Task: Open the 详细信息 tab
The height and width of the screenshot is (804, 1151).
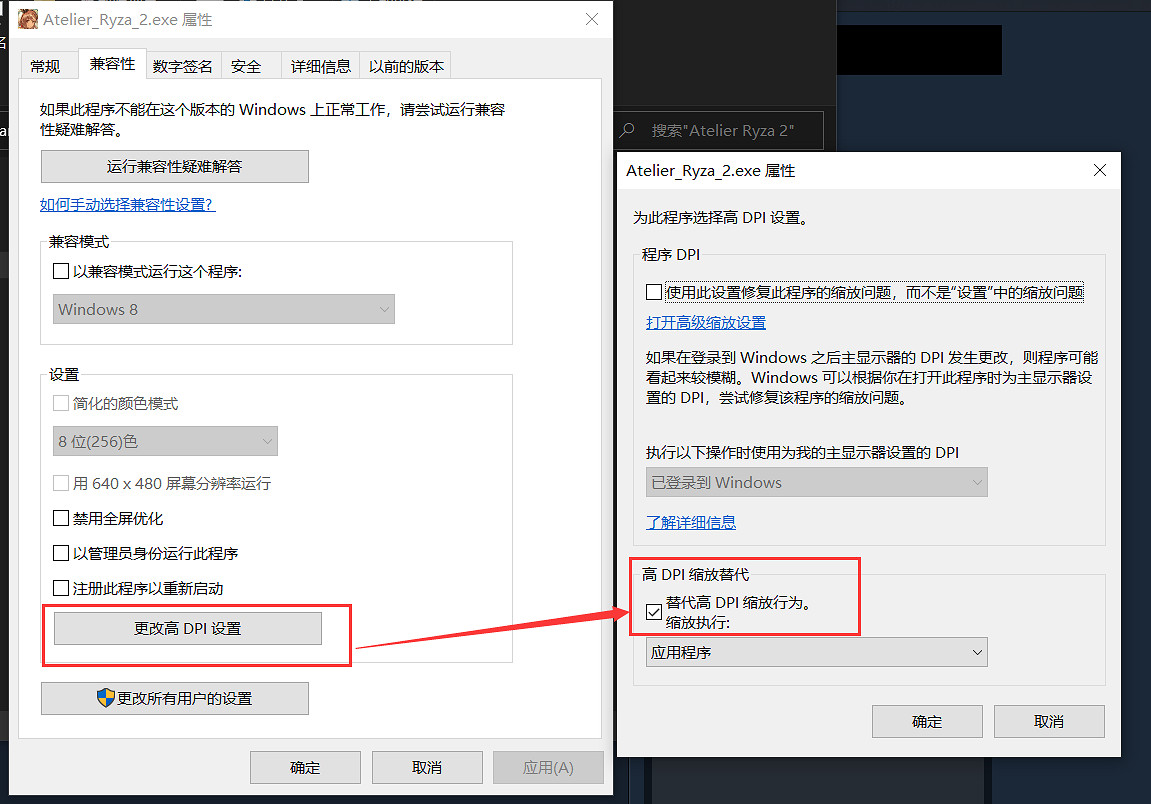Action: coord(320,66)
